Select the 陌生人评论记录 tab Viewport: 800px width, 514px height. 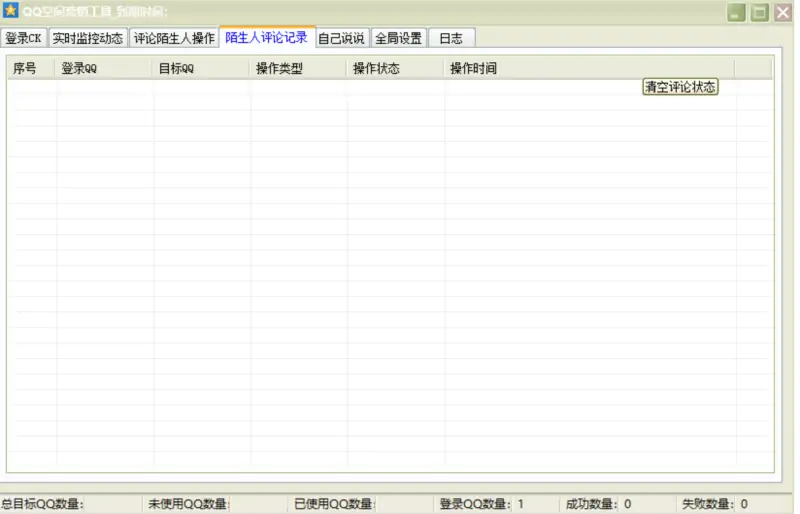(x=266, y=38)
